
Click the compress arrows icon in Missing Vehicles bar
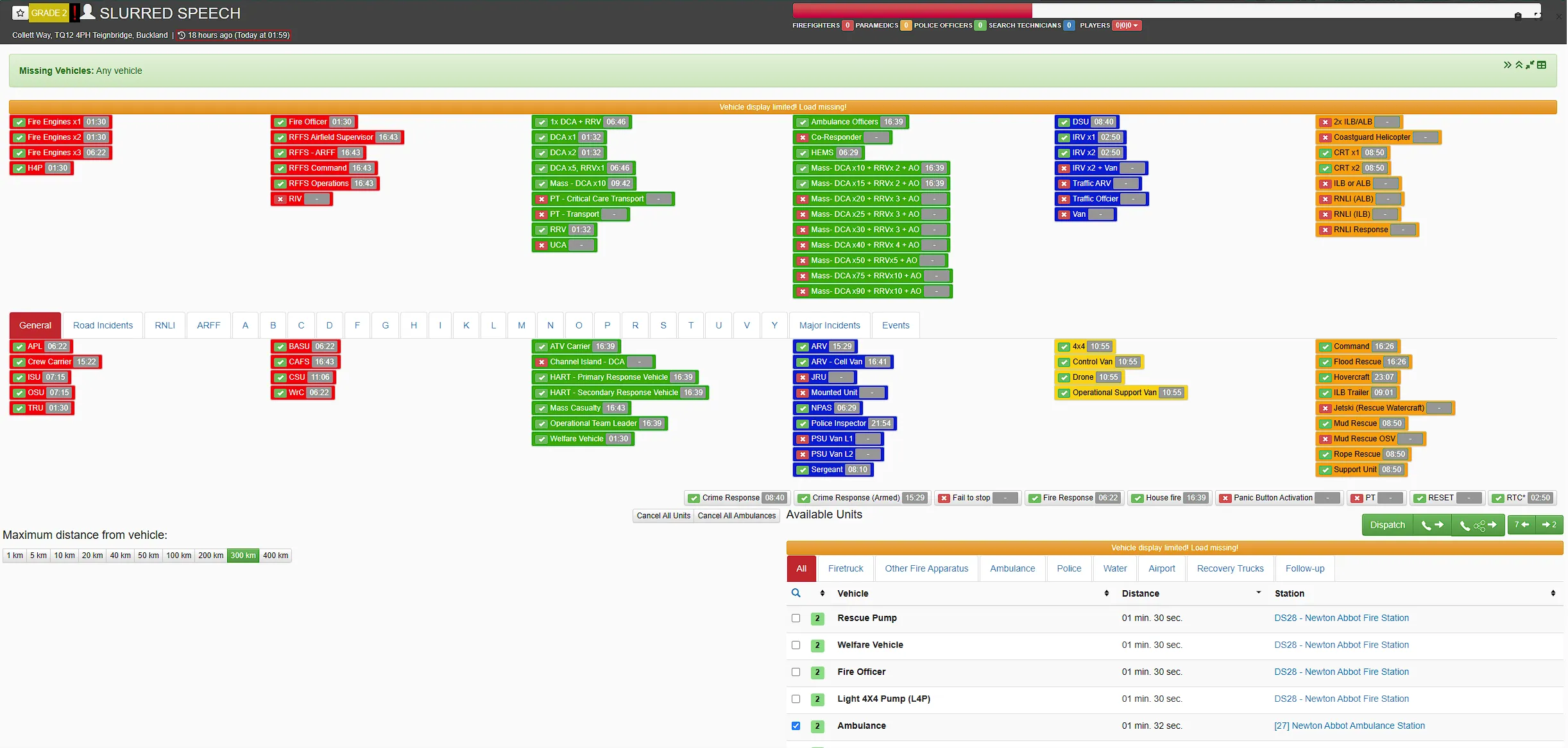tap(1530, 65)
